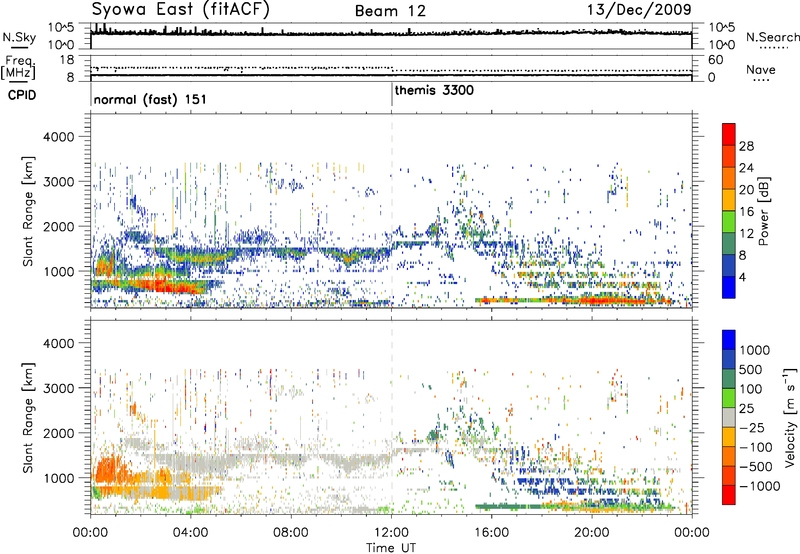Viewport: 800px width, 554px height.
Task: Click "4000" on the power panel range axis
Action: tap(58, 137)
